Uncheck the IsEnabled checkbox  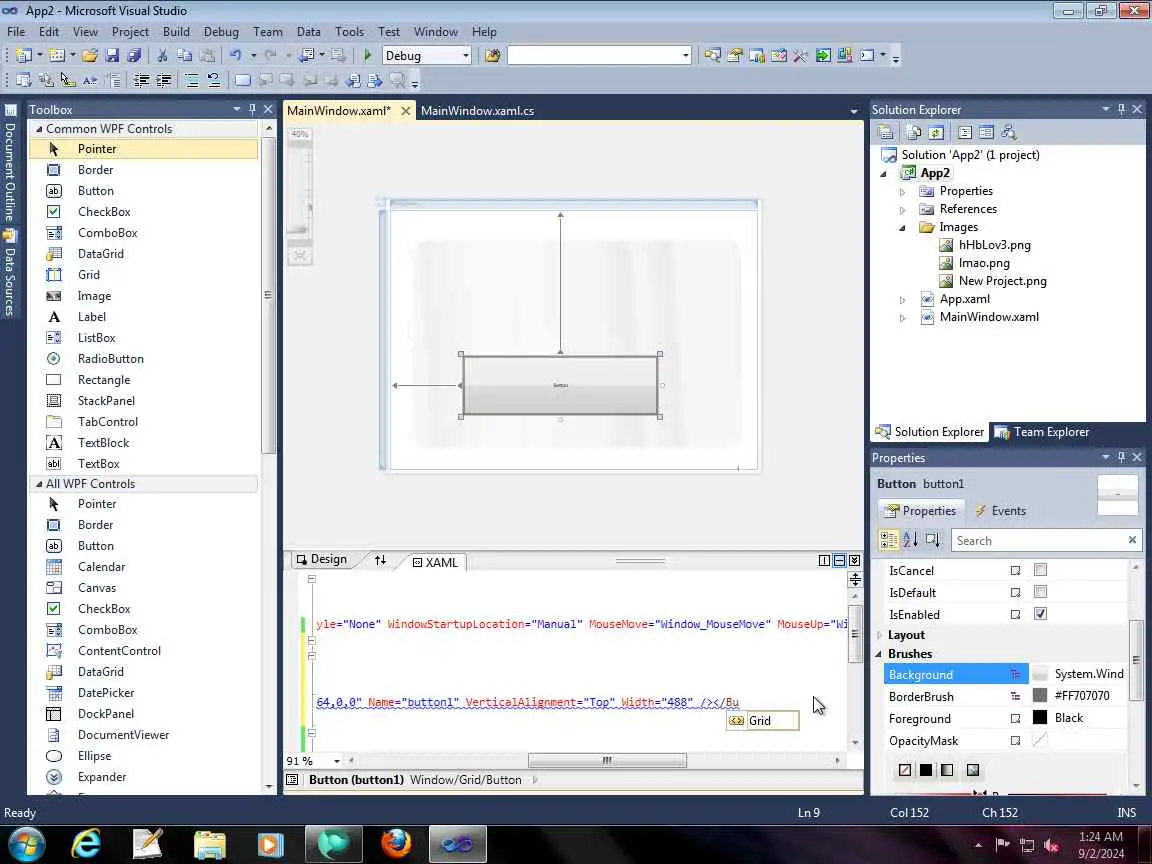(x=1040, y=613)
